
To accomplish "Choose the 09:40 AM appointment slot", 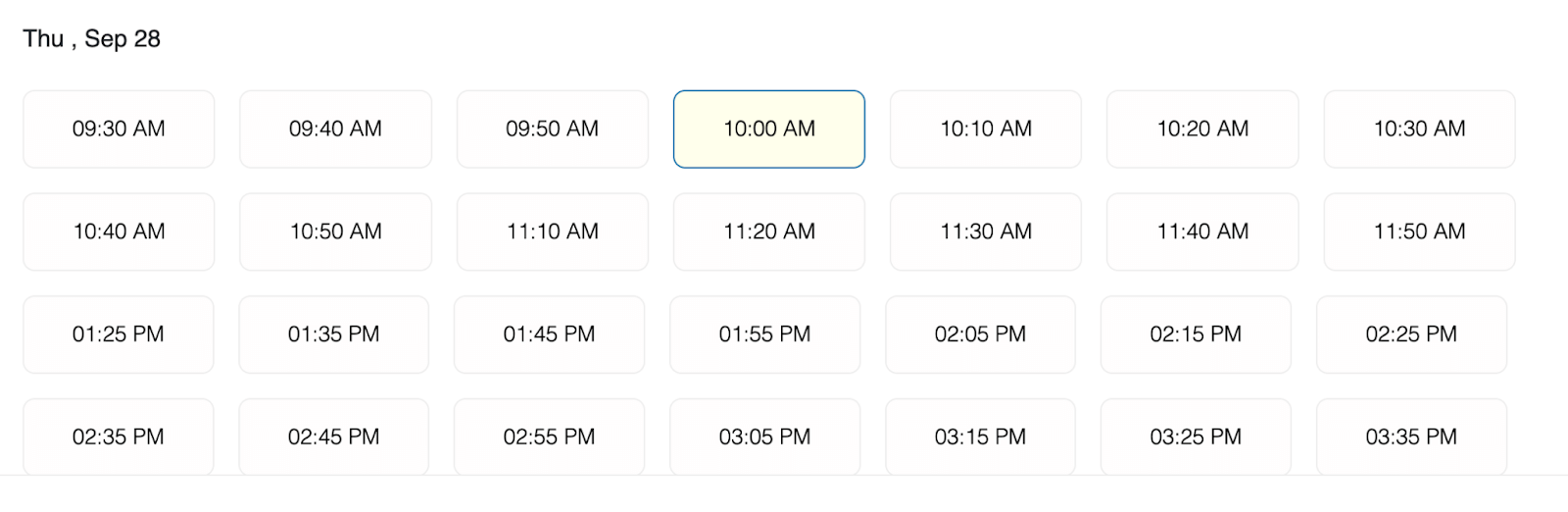I will coord(335,129).
